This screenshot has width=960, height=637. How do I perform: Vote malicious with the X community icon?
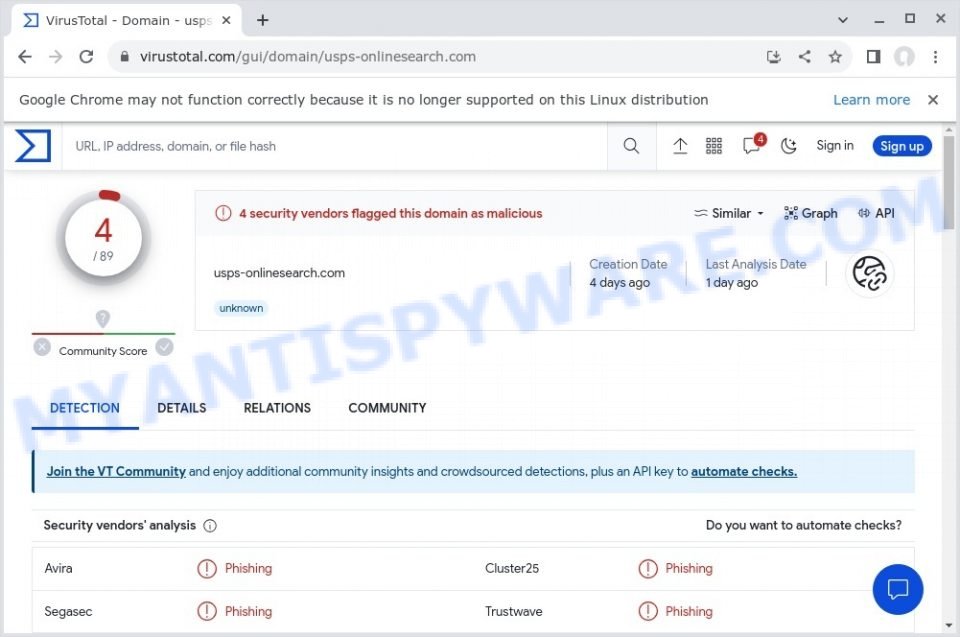(42, 347)
